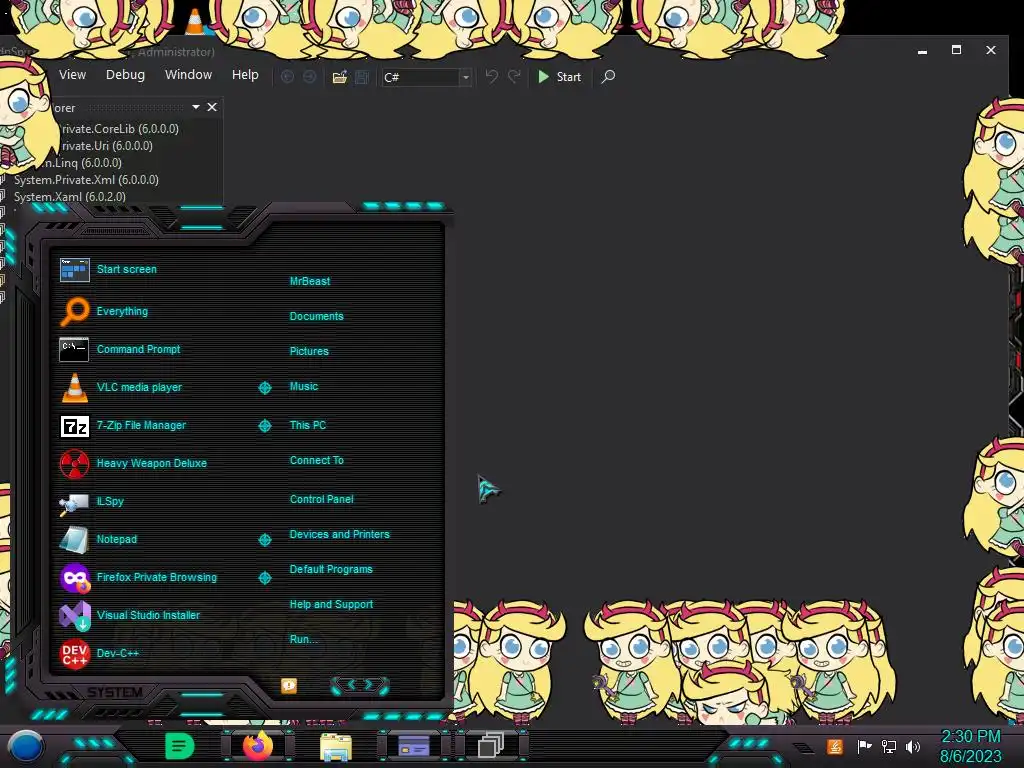The width and height of the screenshot is (1024, 768).
Task: Open Dev-C++ from the start menu
Action: click(118, 653)
